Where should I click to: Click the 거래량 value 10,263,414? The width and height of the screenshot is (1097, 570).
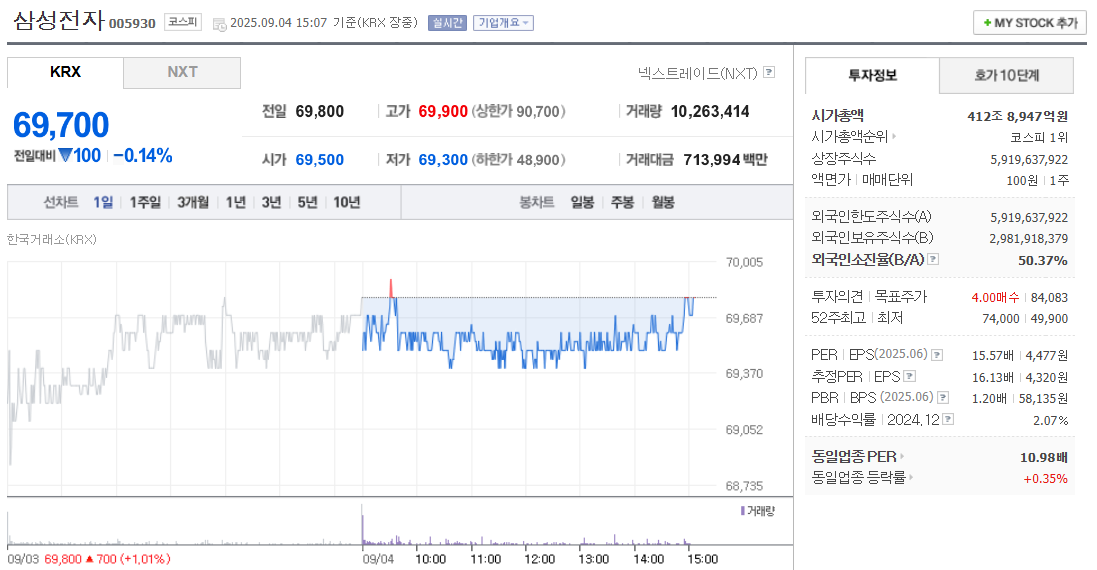[710, 112]
